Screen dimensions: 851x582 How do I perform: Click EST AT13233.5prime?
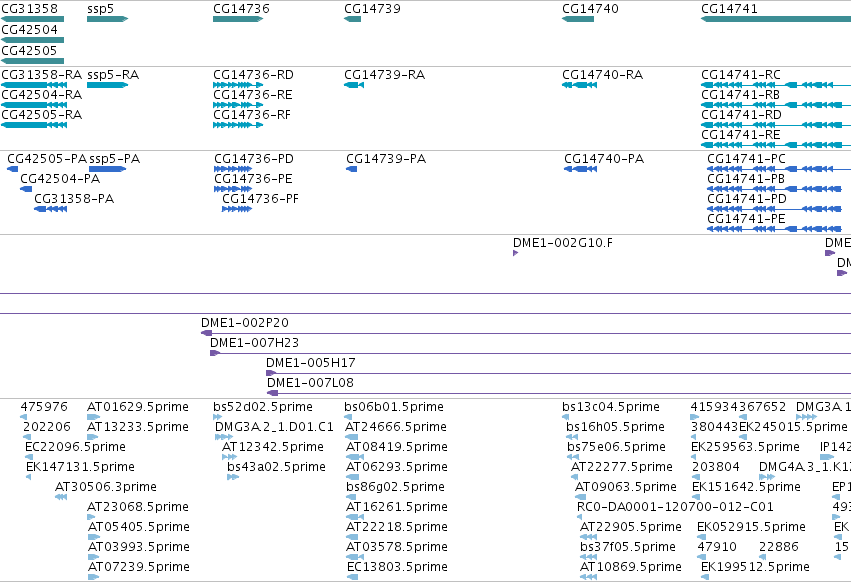[92, 437]
